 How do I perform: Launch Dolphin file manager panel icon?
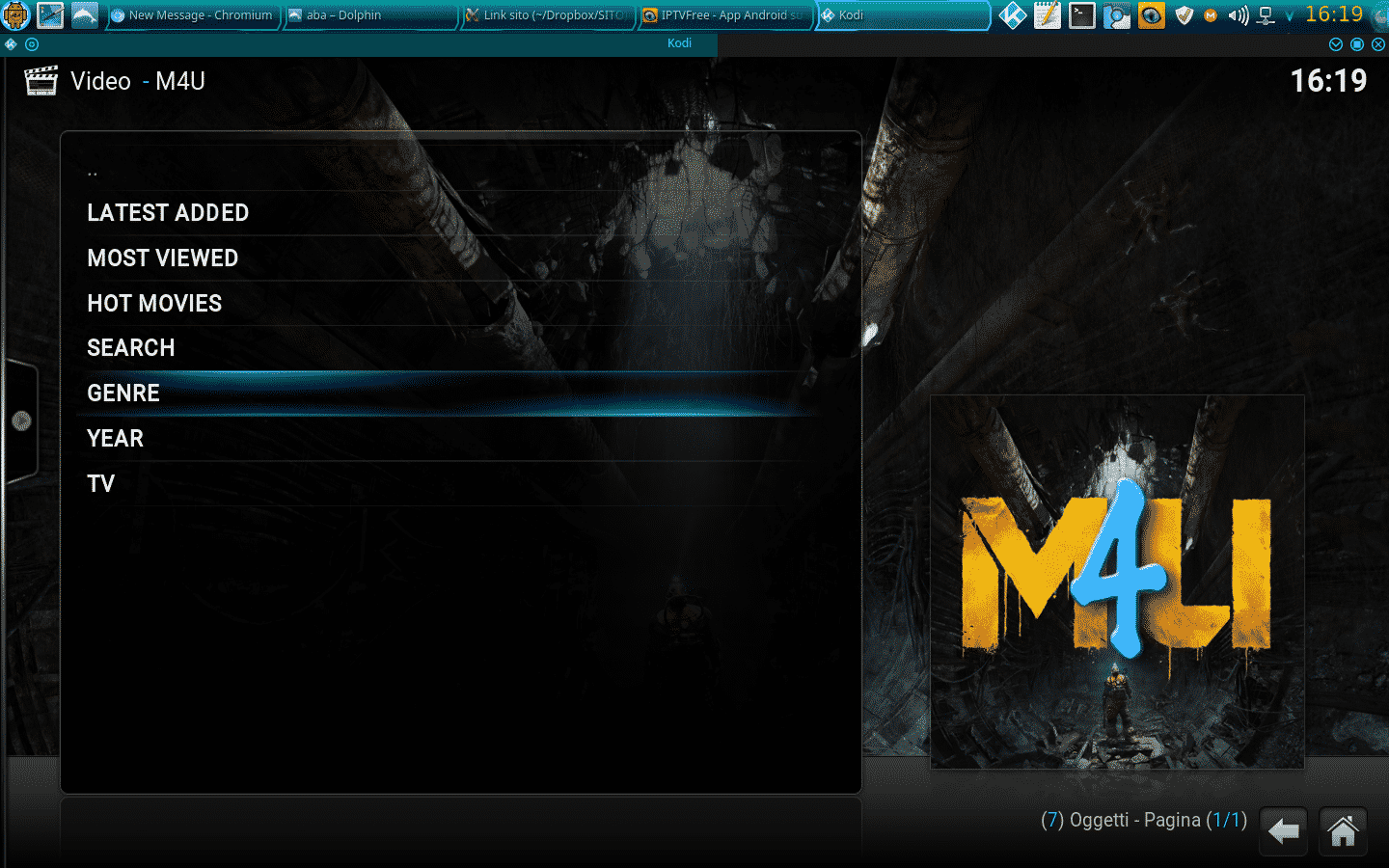pyautogui.click(x=85, y=15)
